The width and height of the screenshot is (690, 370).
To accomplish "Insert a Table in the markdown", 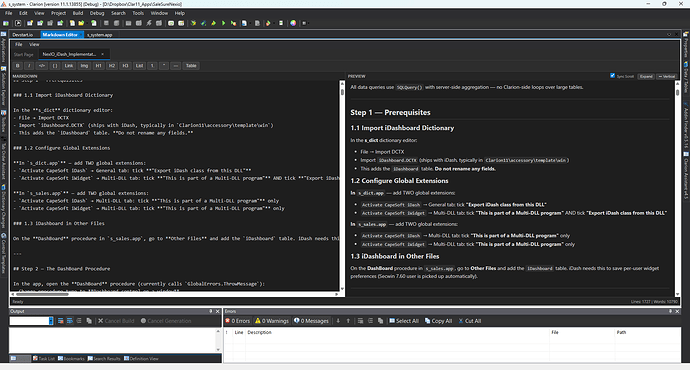I will tap(191, 66).
